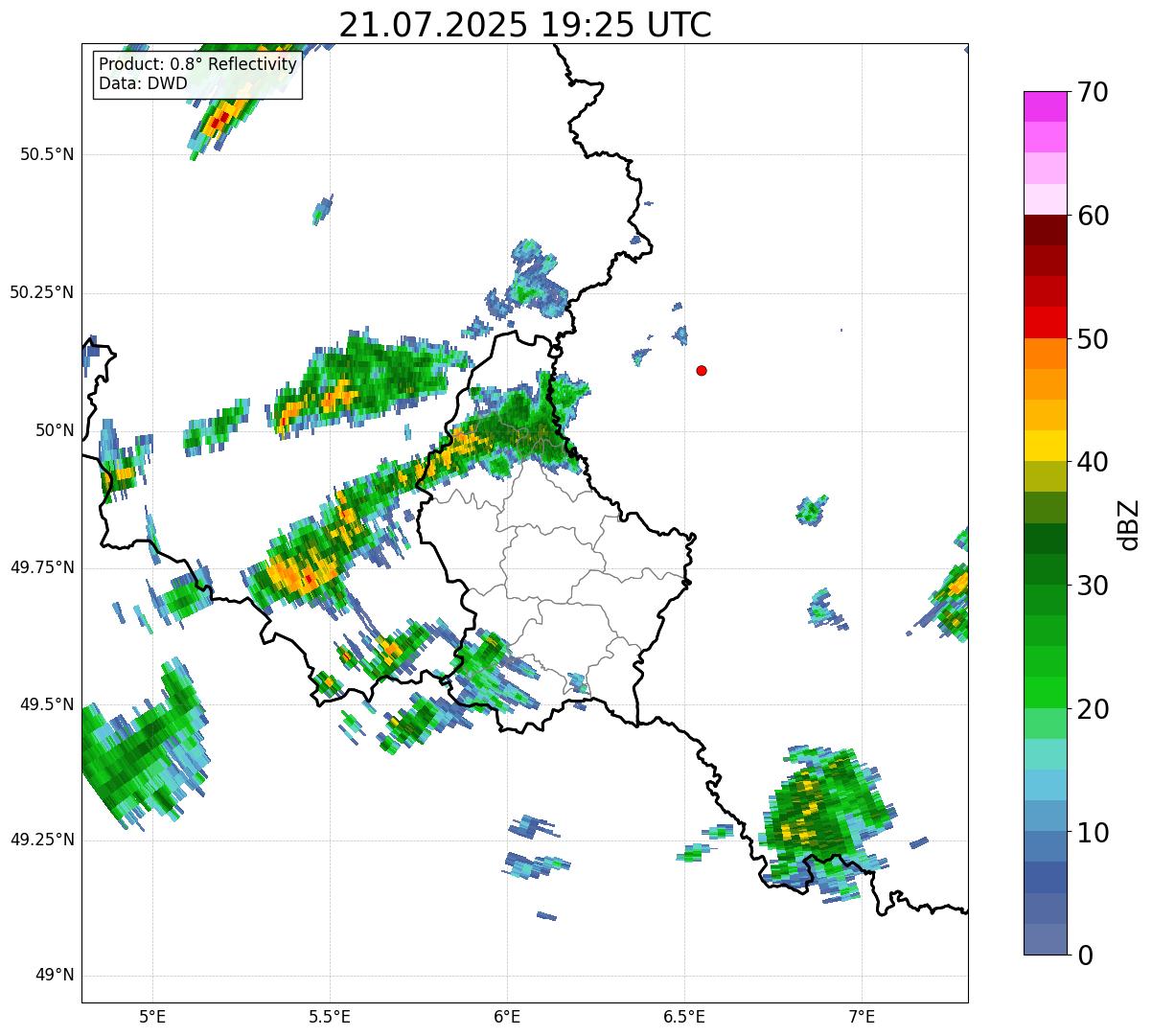Pick the topmost magenta colorbar swatch
This screenshot has height=1036, width=1152.
point(1045,106)
